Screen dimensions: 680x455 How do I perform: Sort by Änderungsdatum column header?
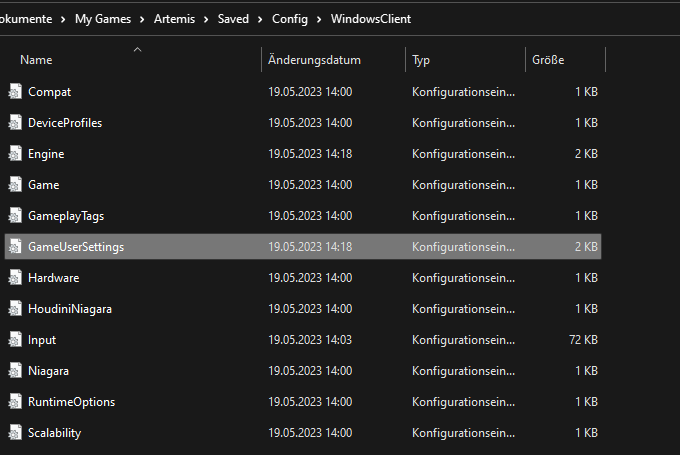click(314, 60)
